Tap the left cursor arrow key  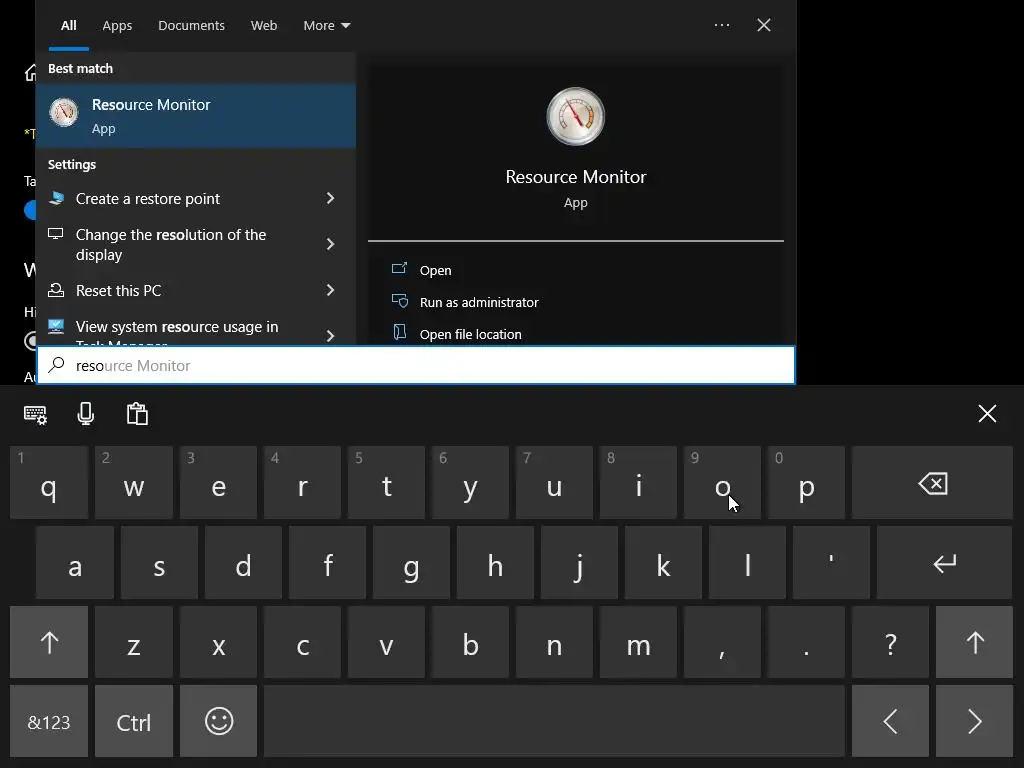[890, 721]
